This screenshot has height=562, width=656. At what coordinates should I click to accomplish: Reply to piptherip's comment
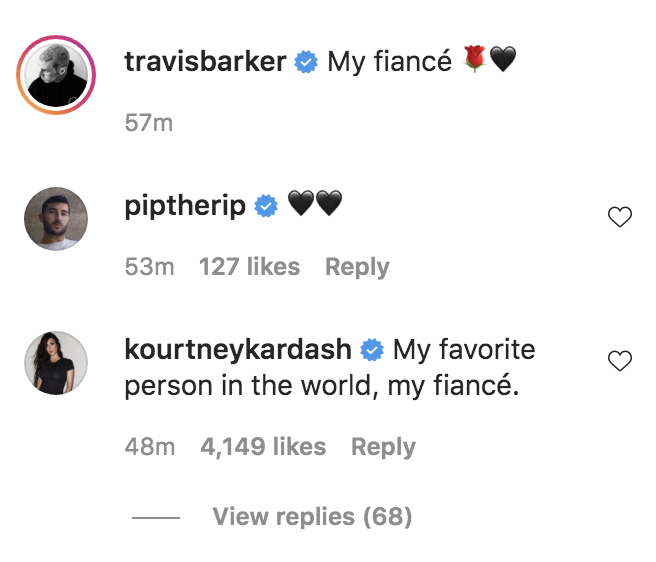tap(357, 267)
